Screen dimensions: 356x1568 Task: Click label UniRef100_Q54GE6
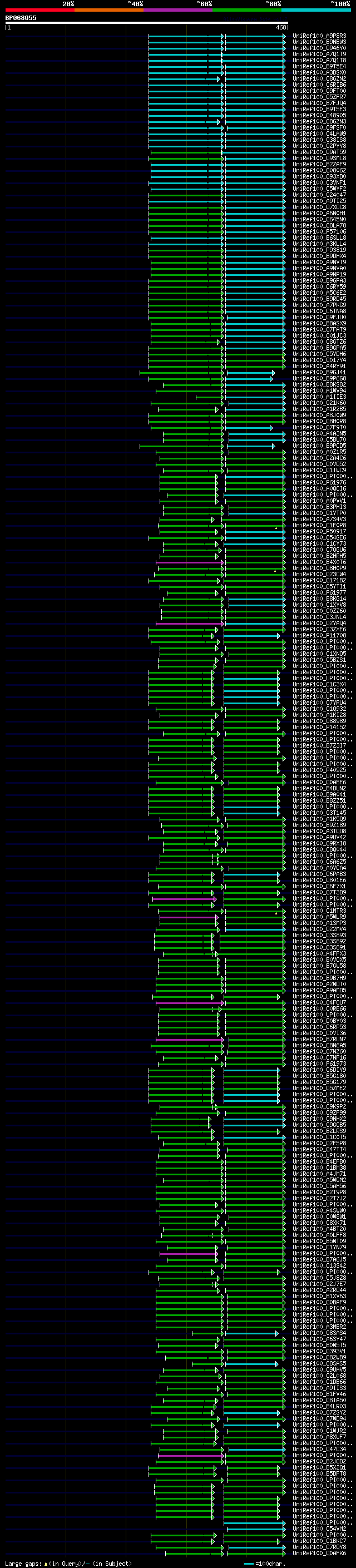319,537
